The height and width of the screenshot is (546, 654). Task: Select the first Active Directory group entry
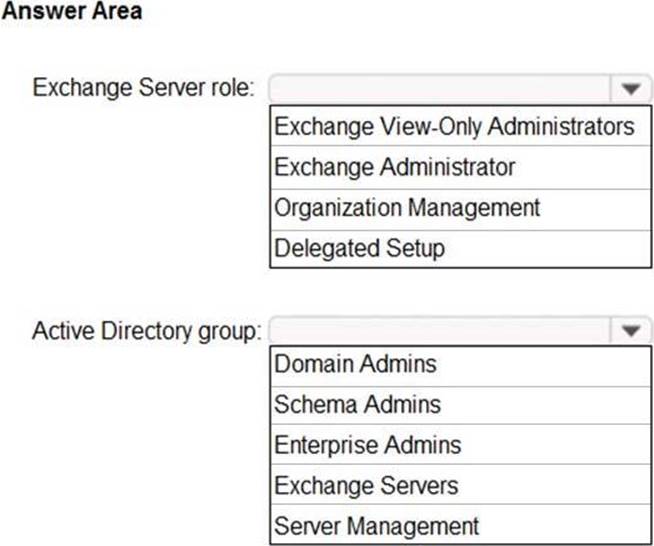pos(356,364)
